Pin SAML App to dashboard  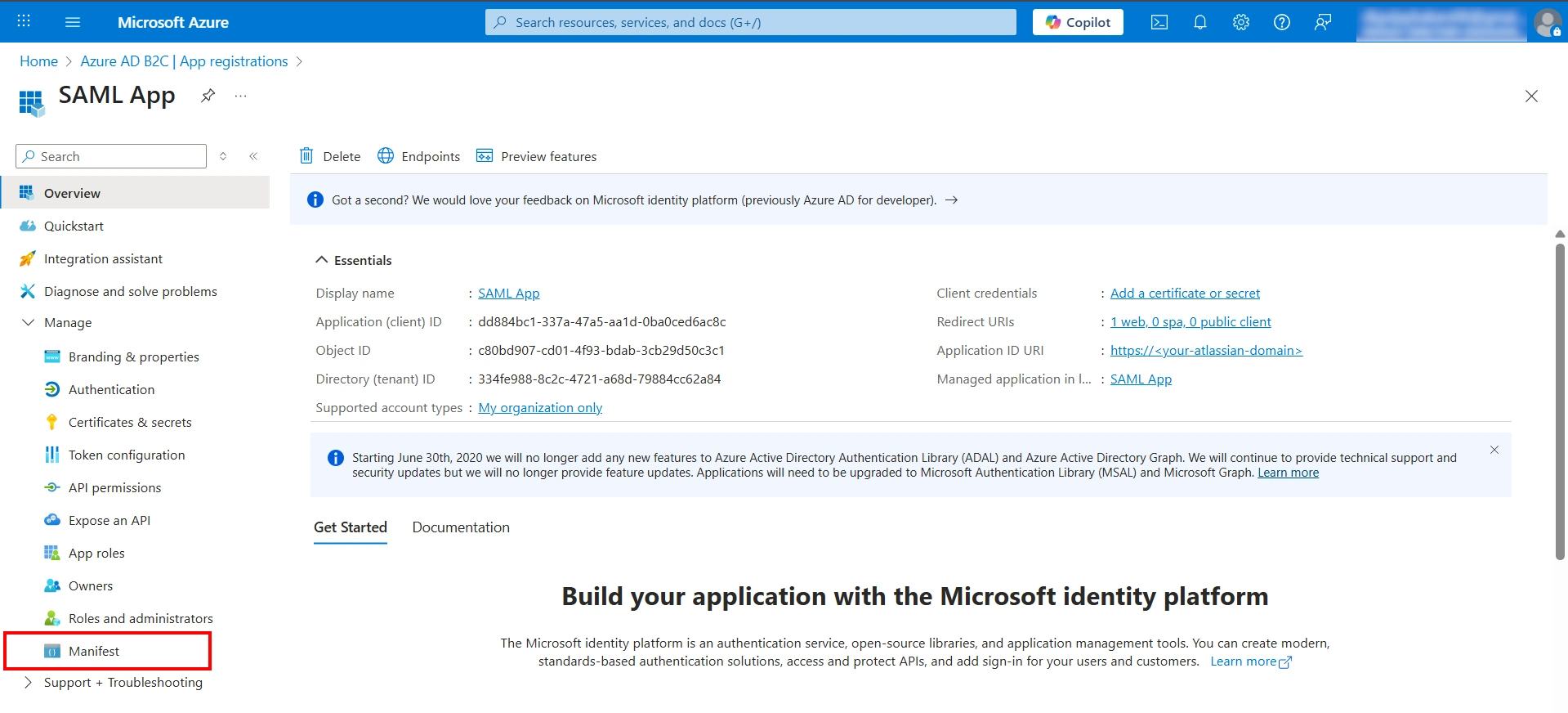(208, 96)
